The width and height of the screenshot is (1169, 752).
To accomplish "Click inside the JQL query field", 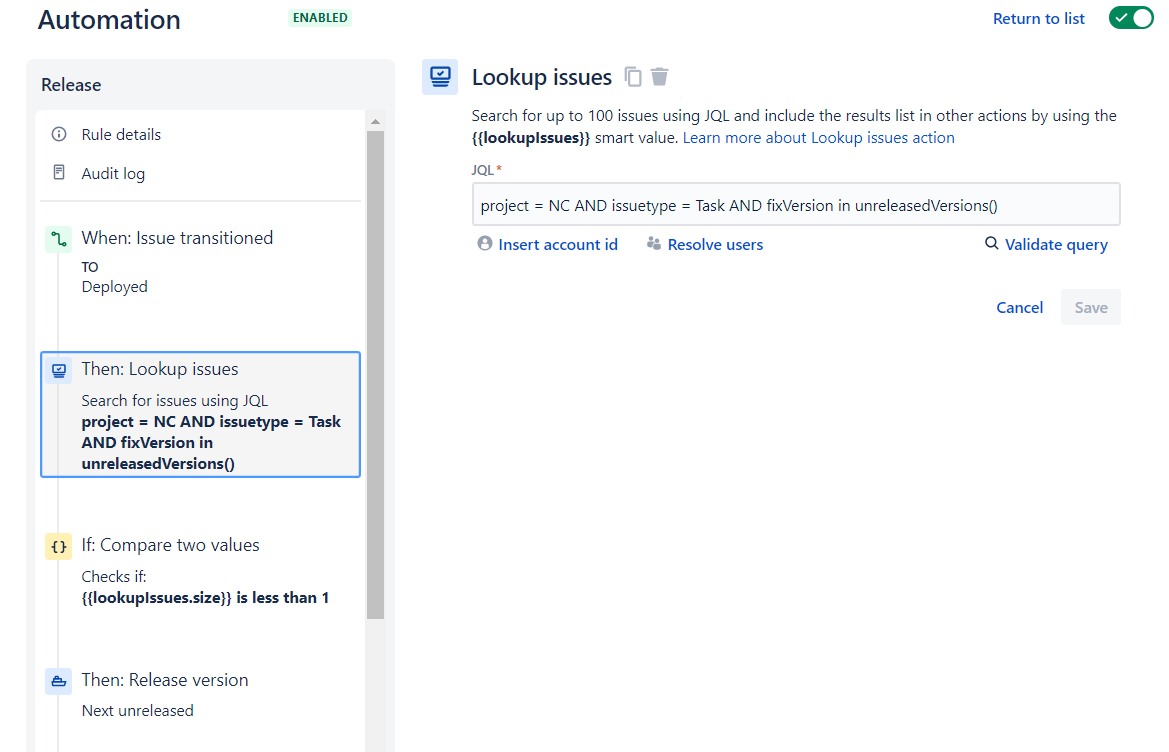I will pyautogui.click(x=795, y=204).
